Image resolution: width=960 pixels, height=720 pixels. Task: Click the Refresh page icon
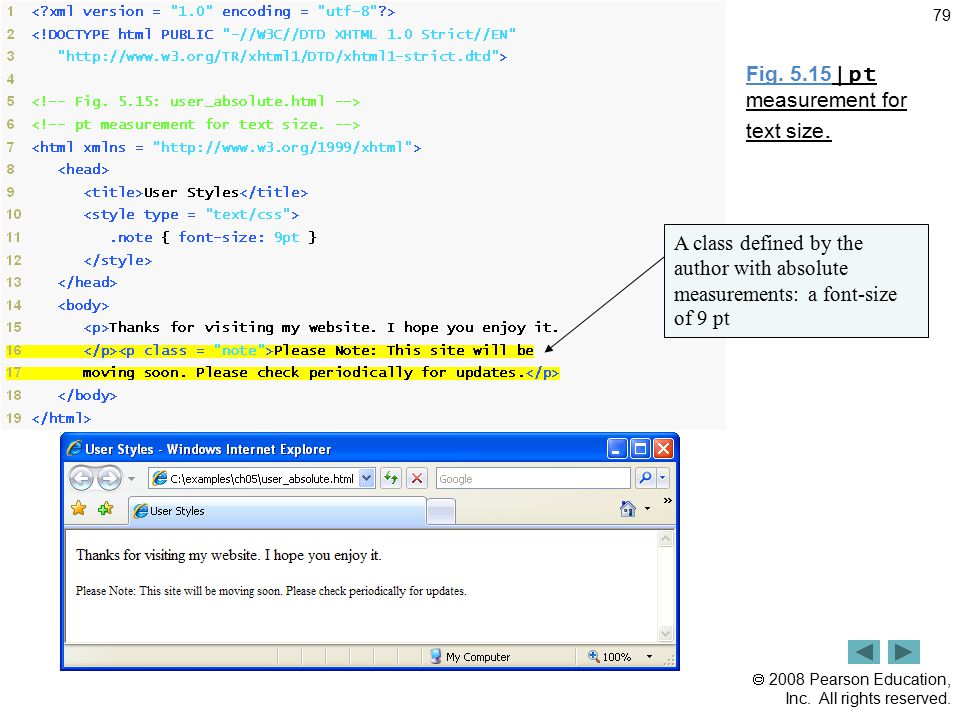[391, 478]
